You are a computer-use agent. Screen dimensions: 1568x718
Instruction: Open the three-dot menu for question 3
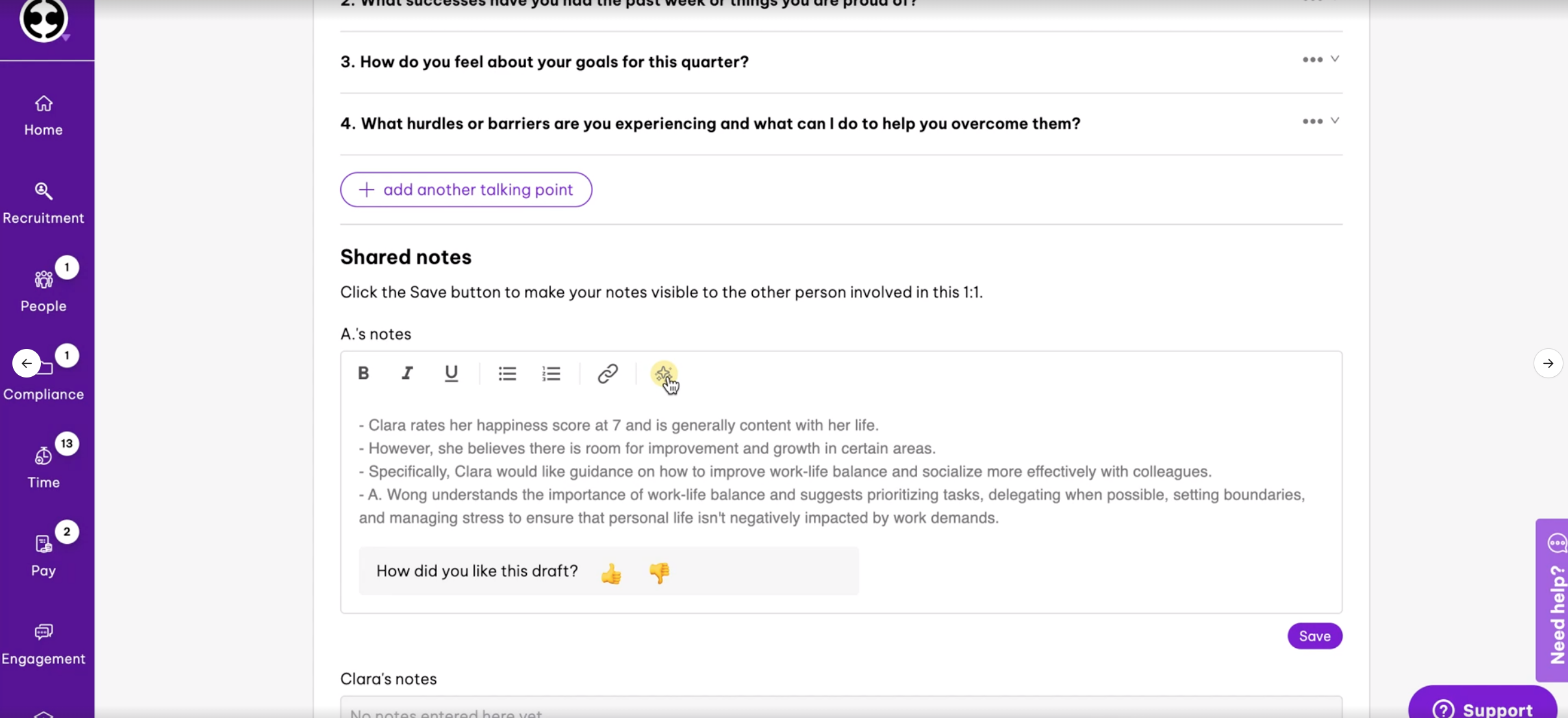(x=1312, y=60)
